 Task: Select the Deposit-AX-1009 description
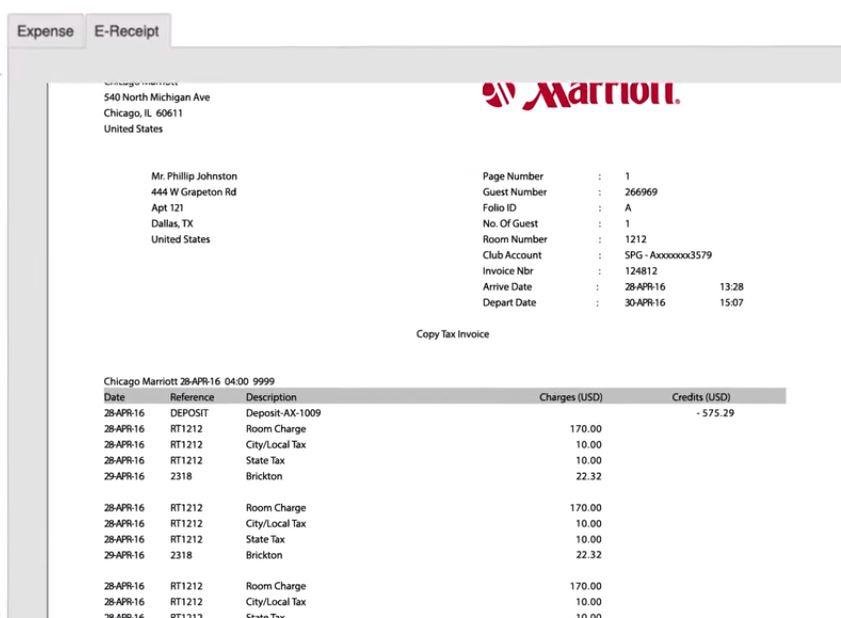click(x=283, y=413)
